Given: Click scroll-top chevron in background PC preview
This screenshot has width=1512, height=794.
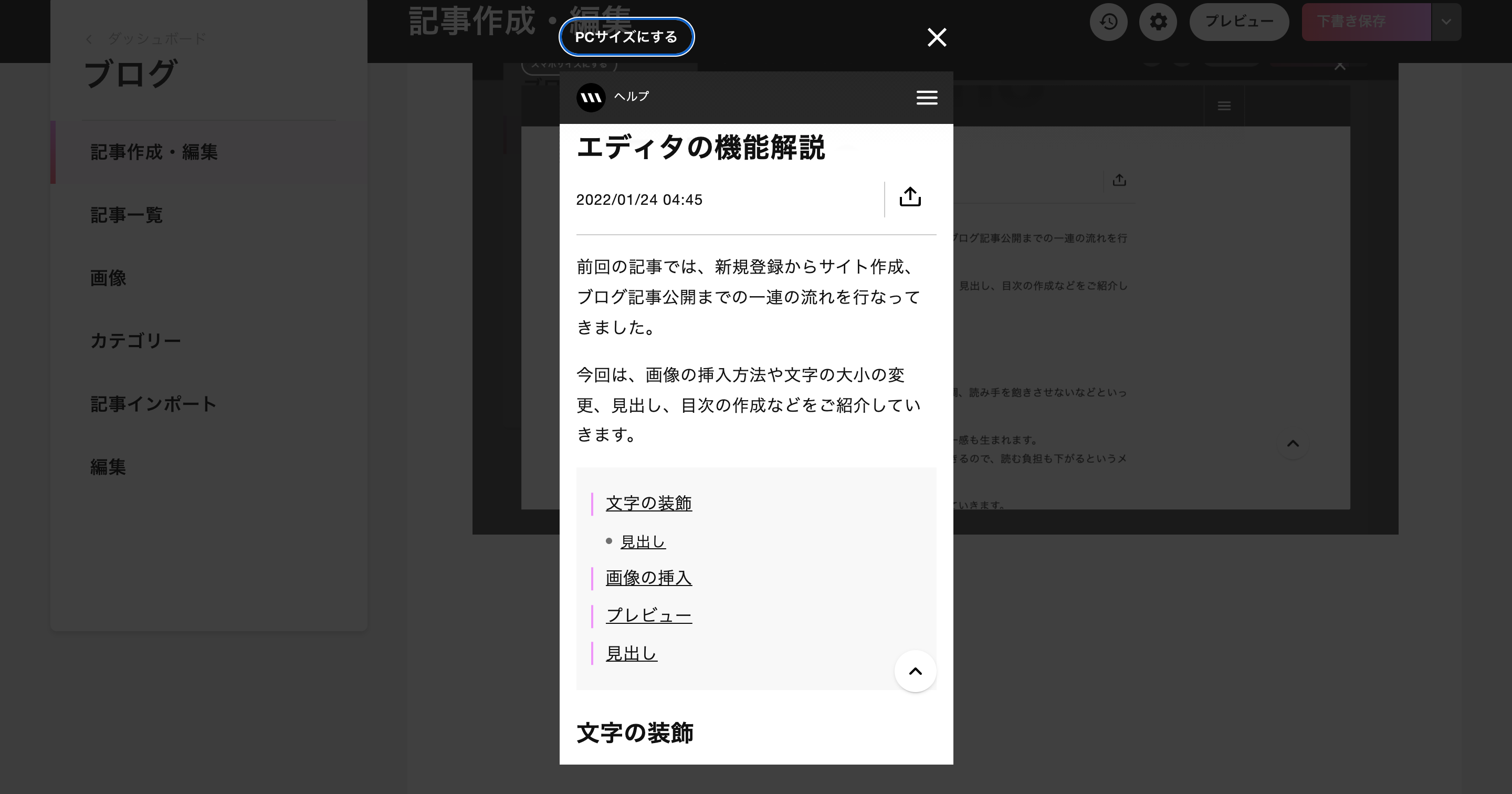Looking at the screenshot, I should [x=1293, y=443].
